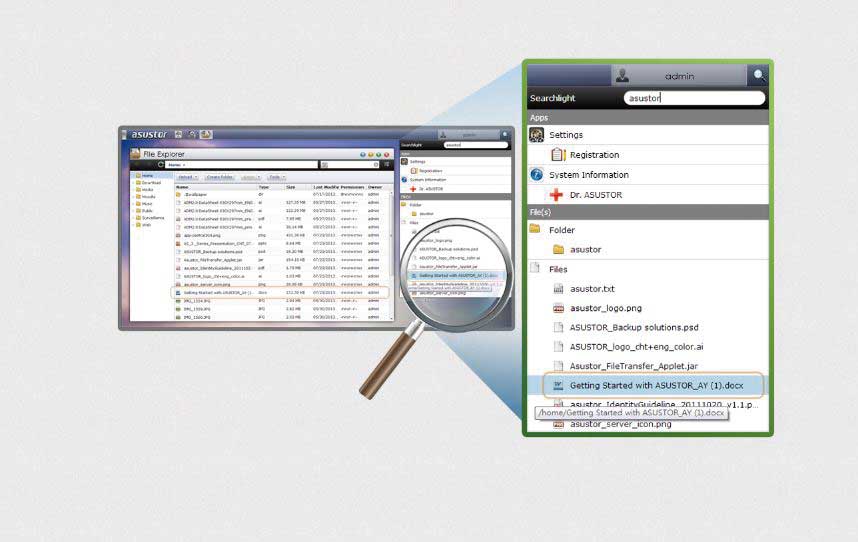This screenshot has width=858, height=542.
Task: Click the magnifier icon atop the enlarged Searchlight panel
Action: (758, 75)
